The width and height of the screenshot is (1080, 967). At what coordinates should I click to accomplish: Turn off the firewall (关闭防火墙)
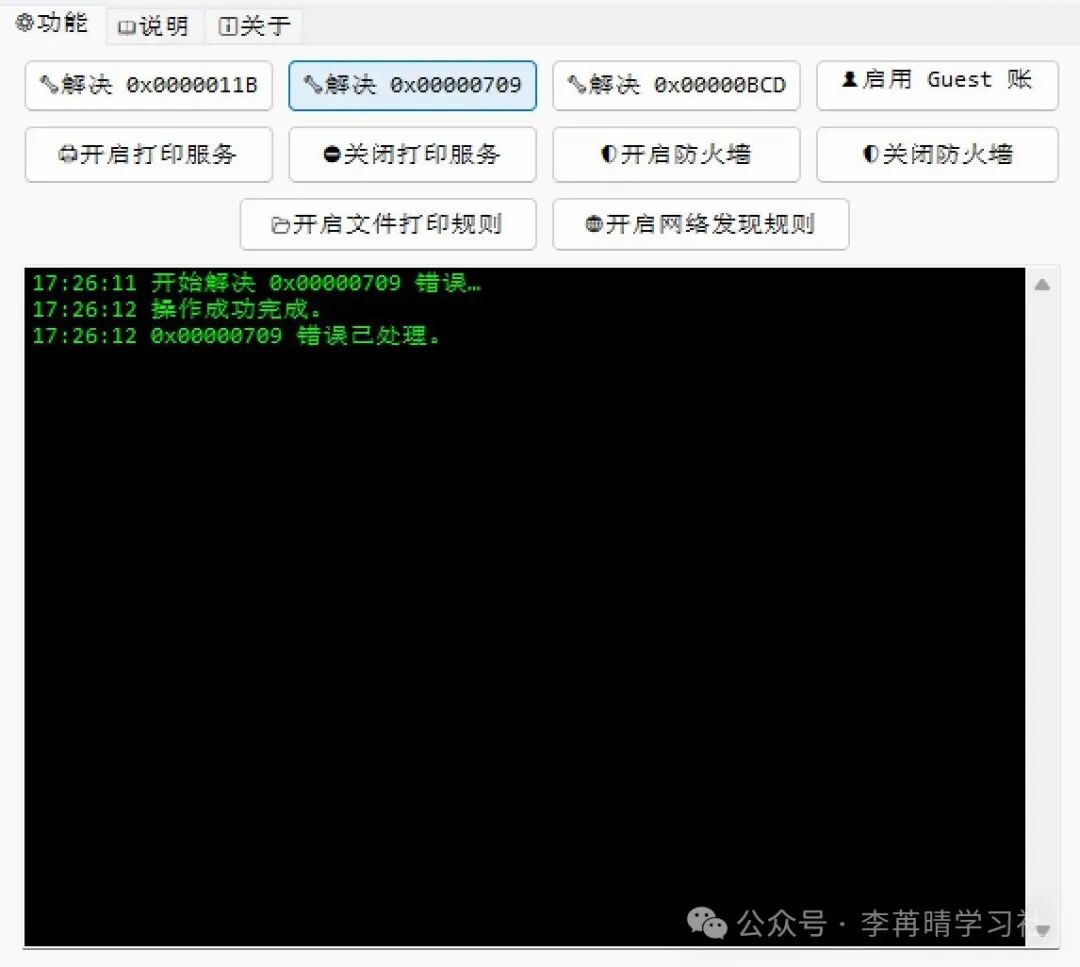click(937, 155)
